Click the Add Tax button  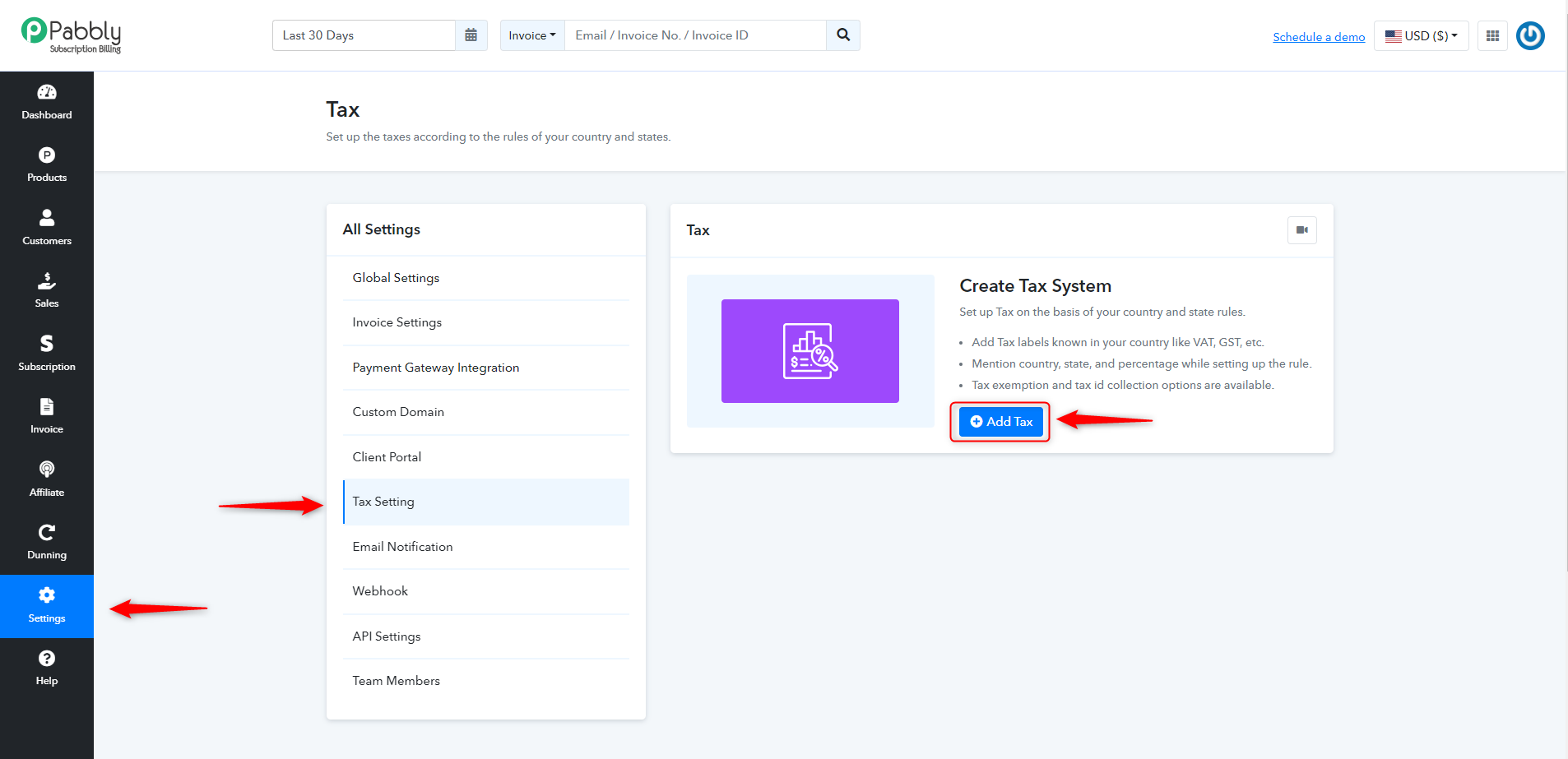(x=1001, y=422)
